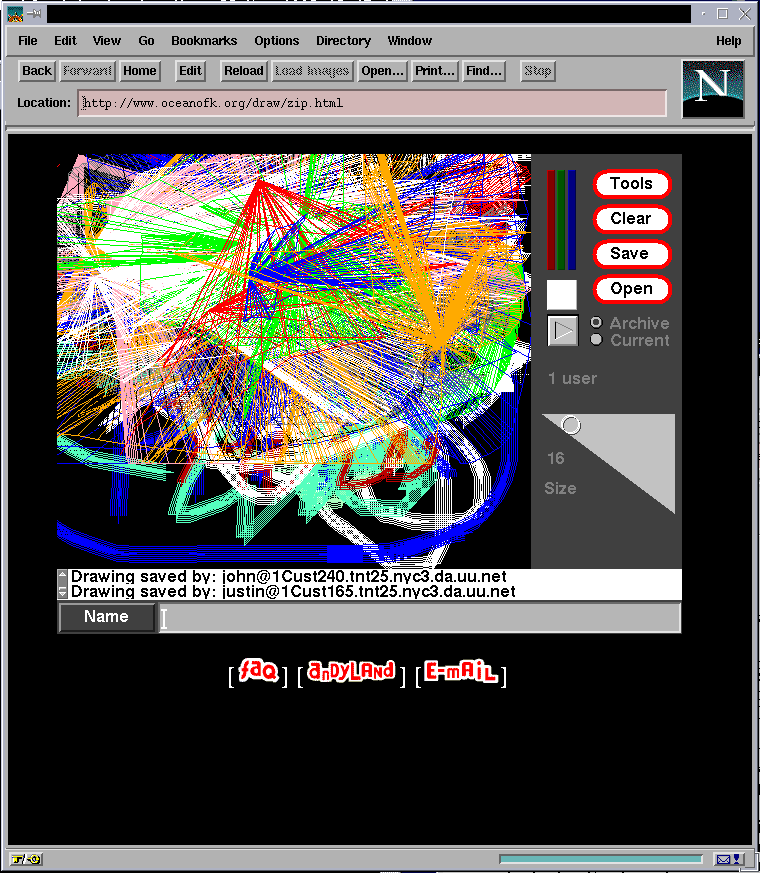This screenshot has height=873, width=760.
Task: Click the E-mail graphic link
Action: [460, 673]
